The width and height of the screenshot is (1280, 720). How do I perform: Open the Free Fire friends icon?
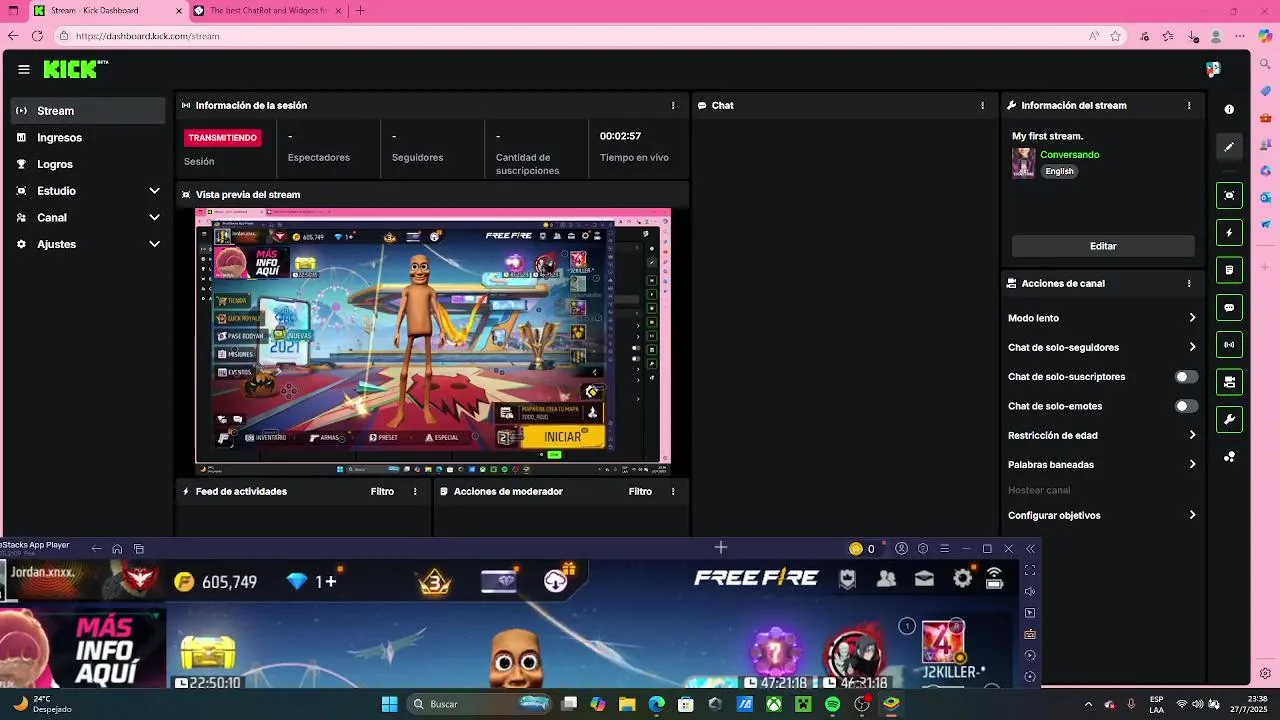(x=886, y=578)
